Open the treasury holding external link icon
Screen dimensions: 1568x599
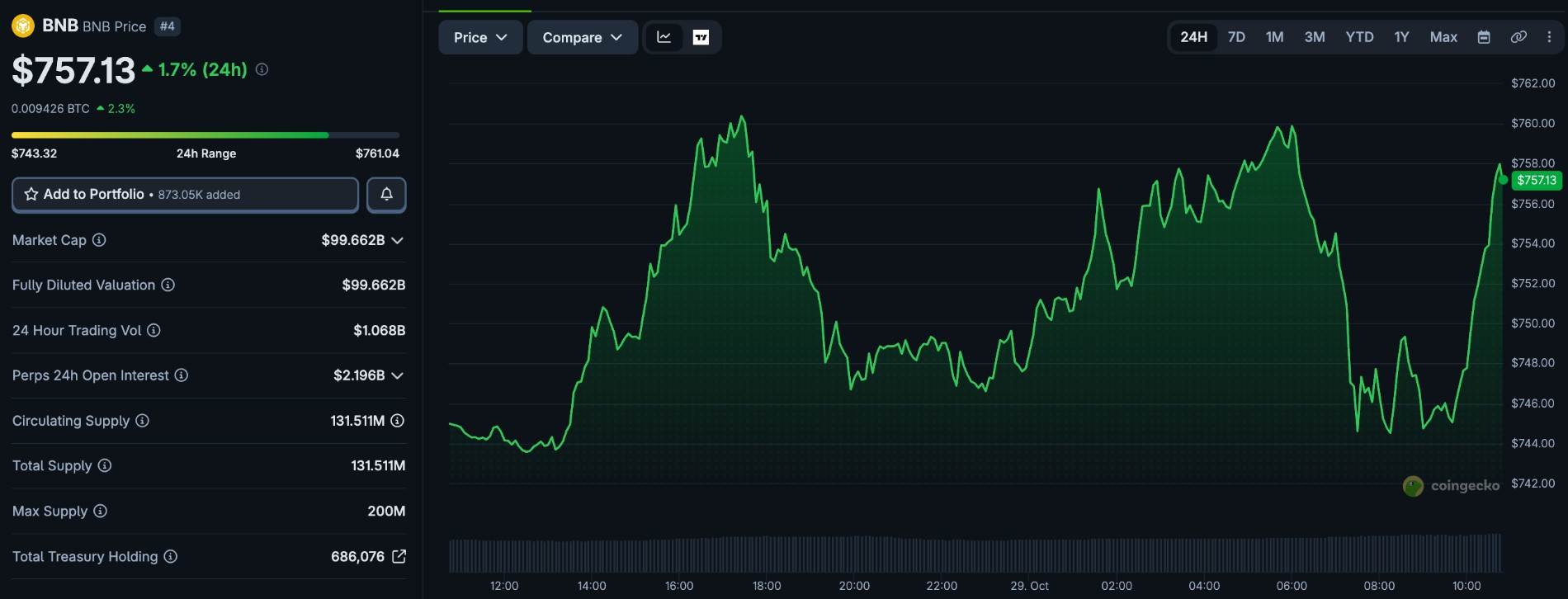[399, 556]
